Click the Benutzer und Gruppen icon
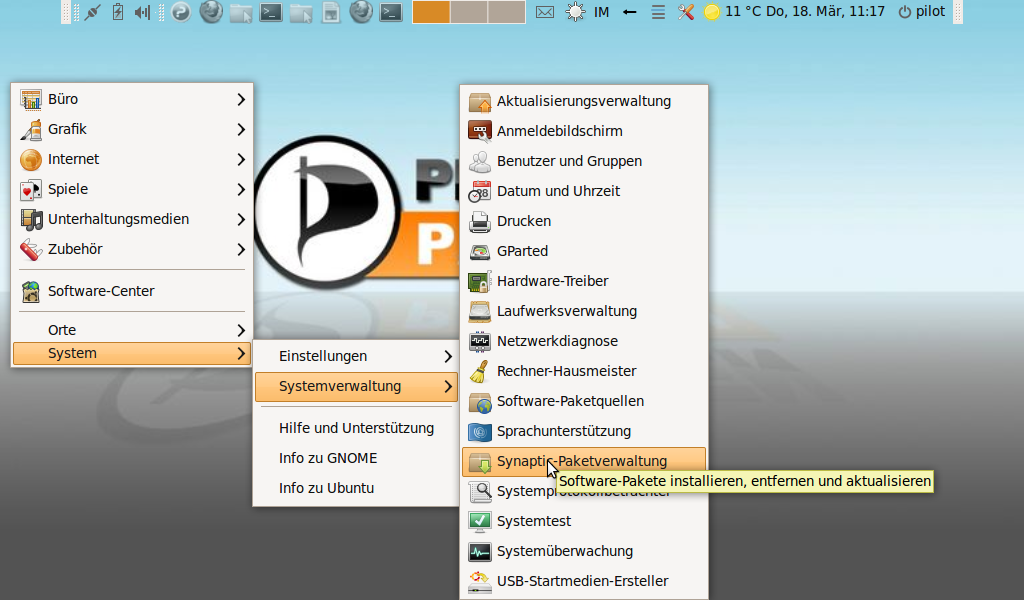The width and height of the screenshot is (1024, 600). 480,161
